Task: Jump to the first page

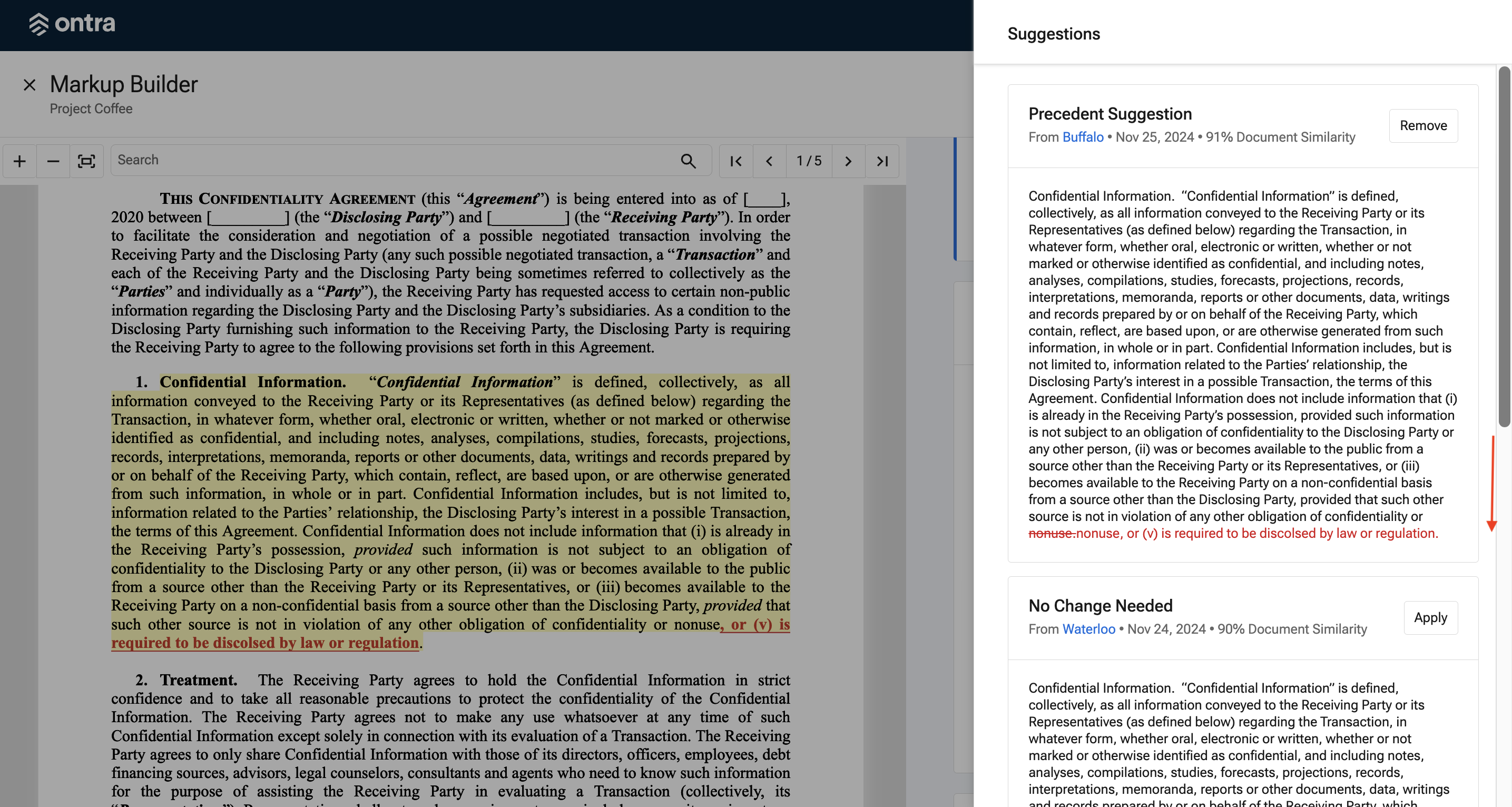Action: [x=735, y=161]
